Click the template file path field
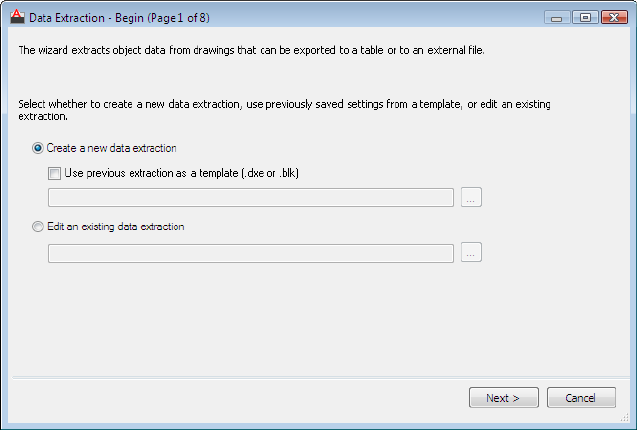 click(x=251, y=197)
